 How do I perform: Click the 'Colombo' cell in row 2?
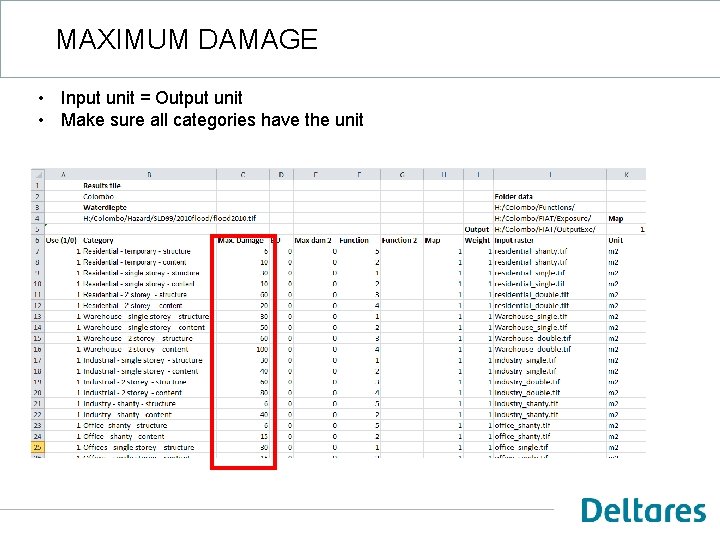(x=98, y=197)
